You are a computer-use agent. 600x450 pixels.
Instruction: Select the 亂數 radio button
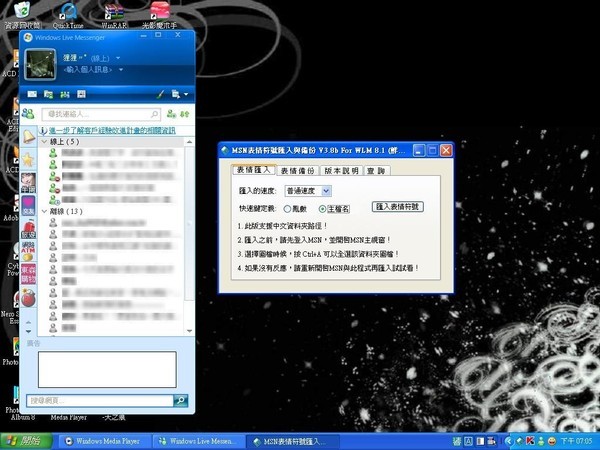[287, 209]
